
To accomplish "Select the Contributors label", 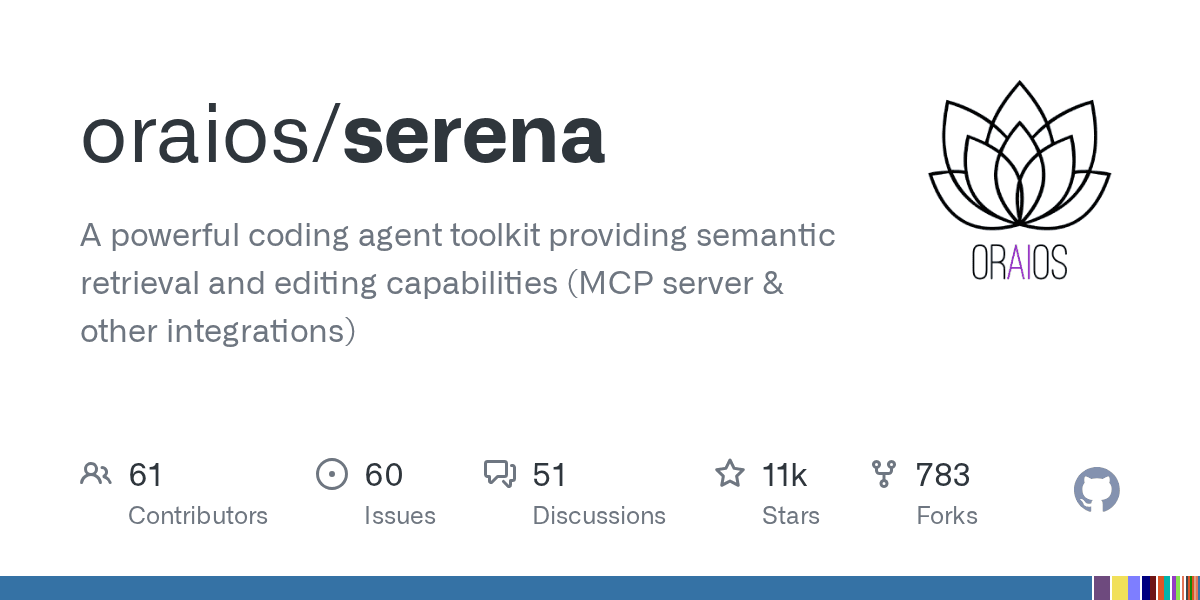I will pyautogui.click(x=198, y=516).
